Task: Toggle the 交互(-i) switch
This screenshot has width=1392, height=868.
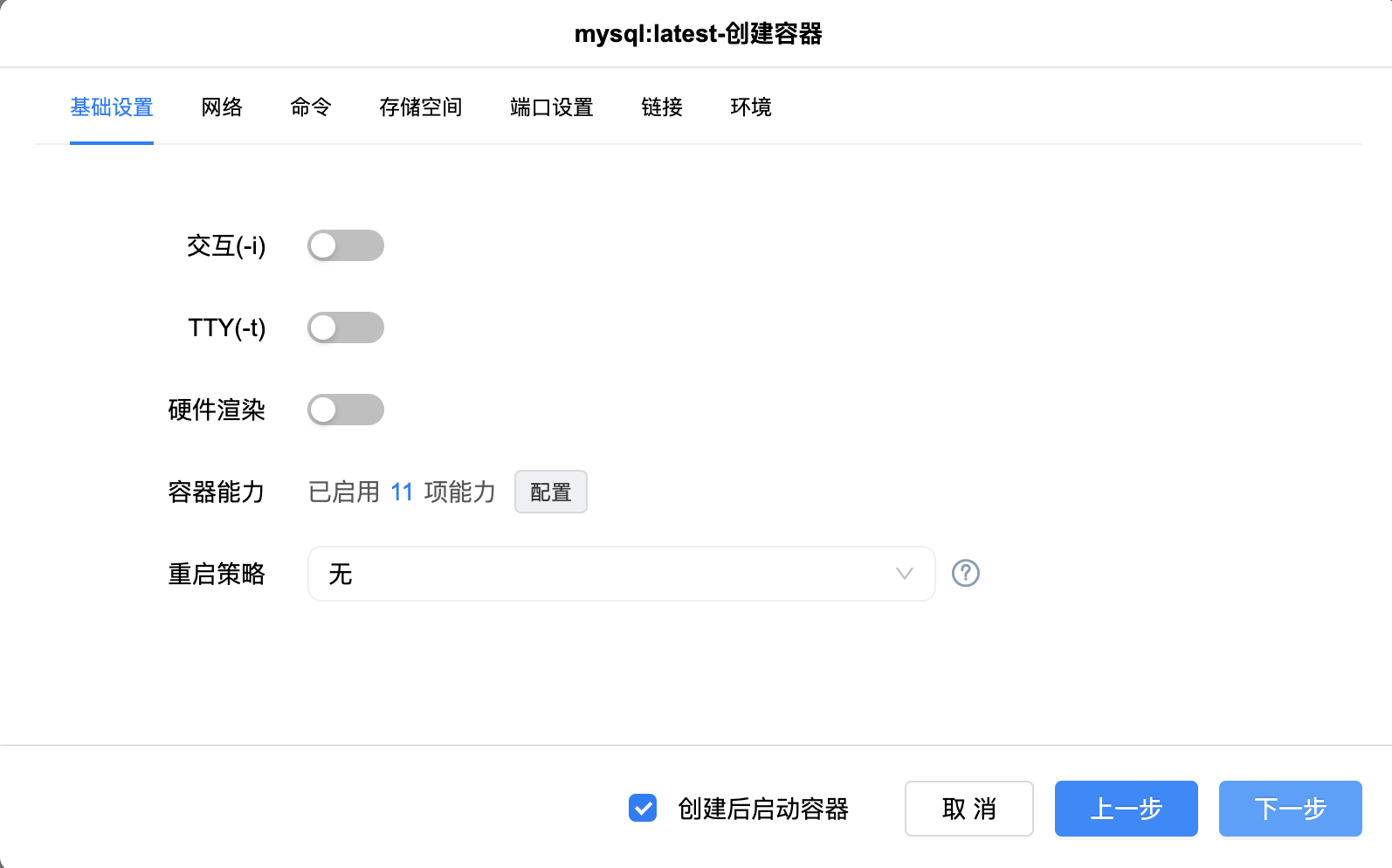Action: click(346, 245)
